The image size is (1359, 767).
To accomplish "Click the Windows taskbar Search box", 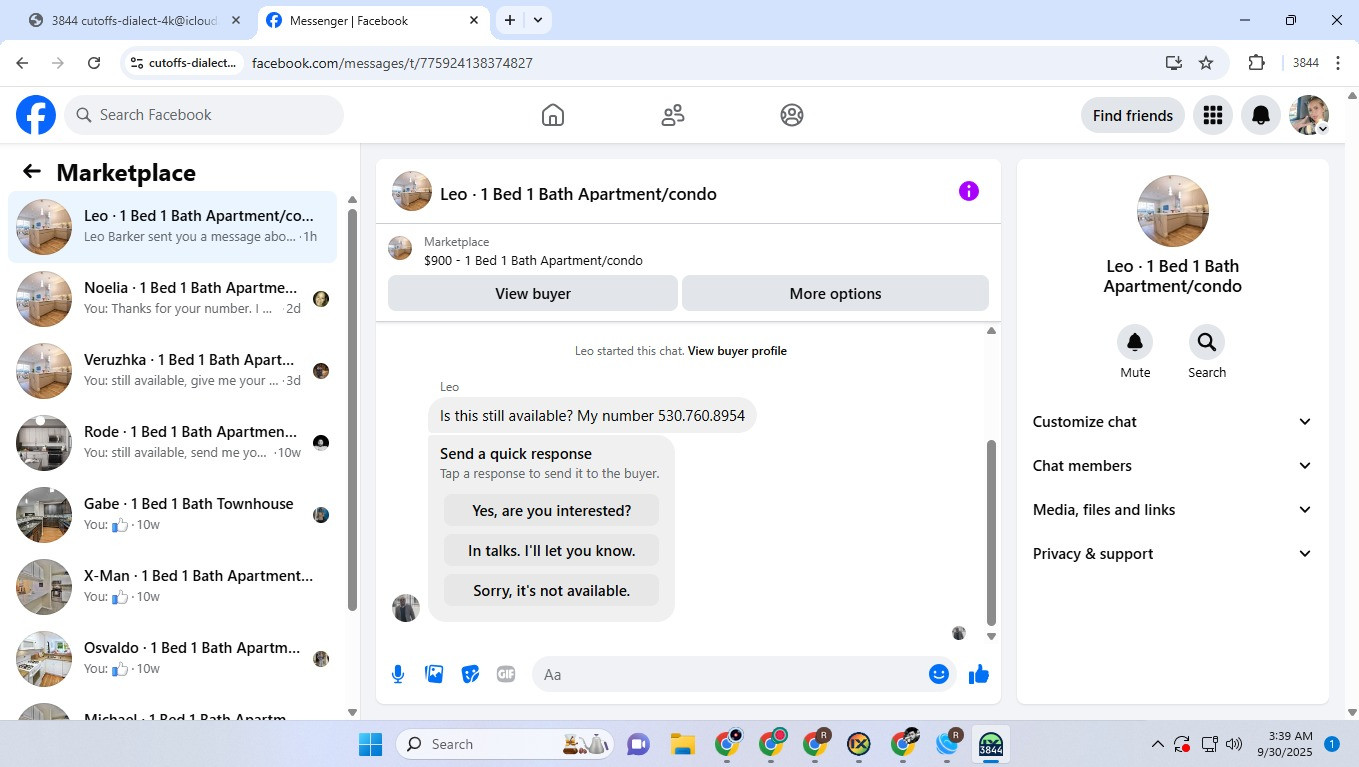I will pos(507,744).
